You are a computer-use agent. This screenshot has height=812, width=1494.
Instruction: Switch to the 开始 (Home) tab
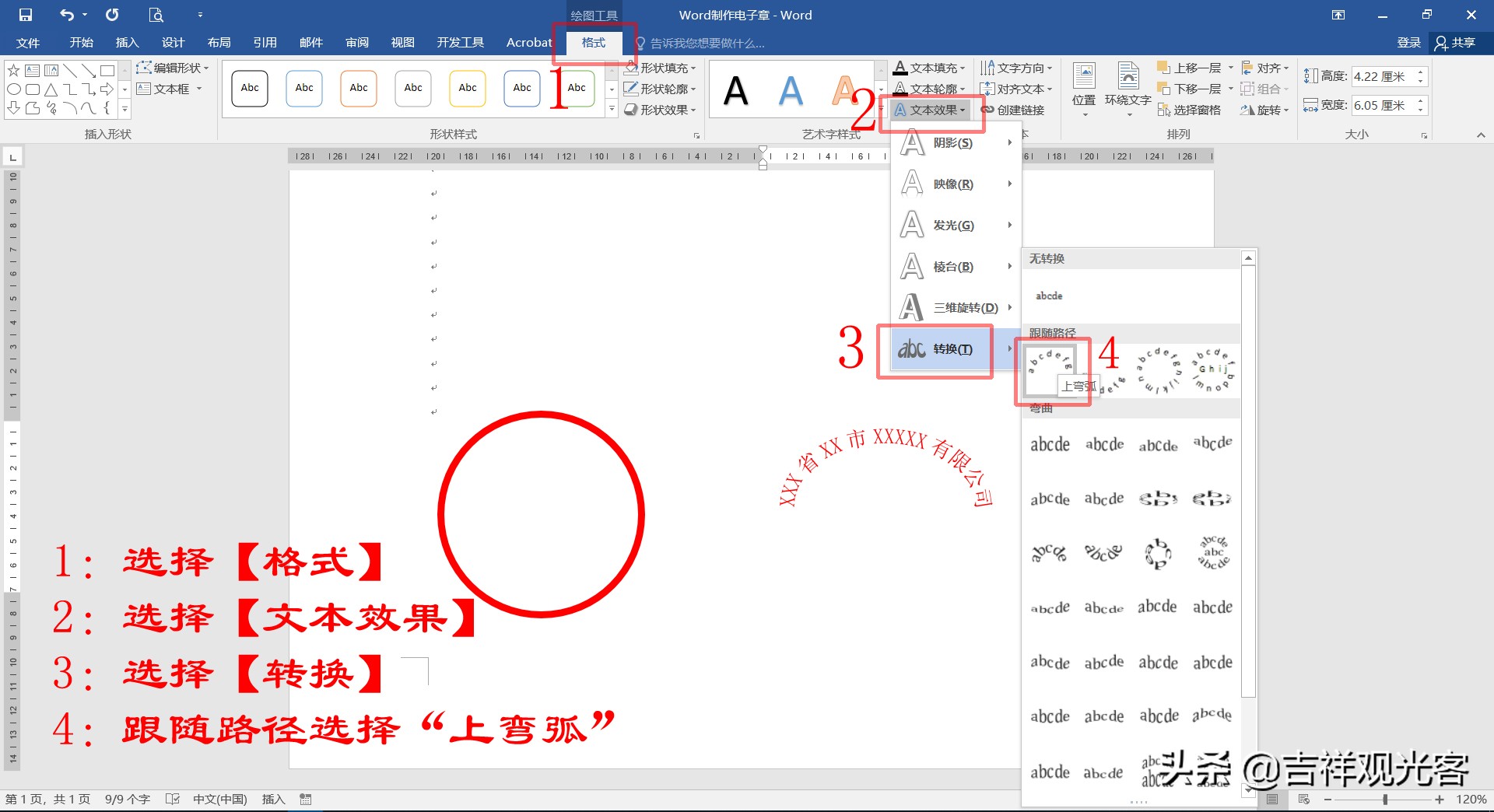click(81, 43)
